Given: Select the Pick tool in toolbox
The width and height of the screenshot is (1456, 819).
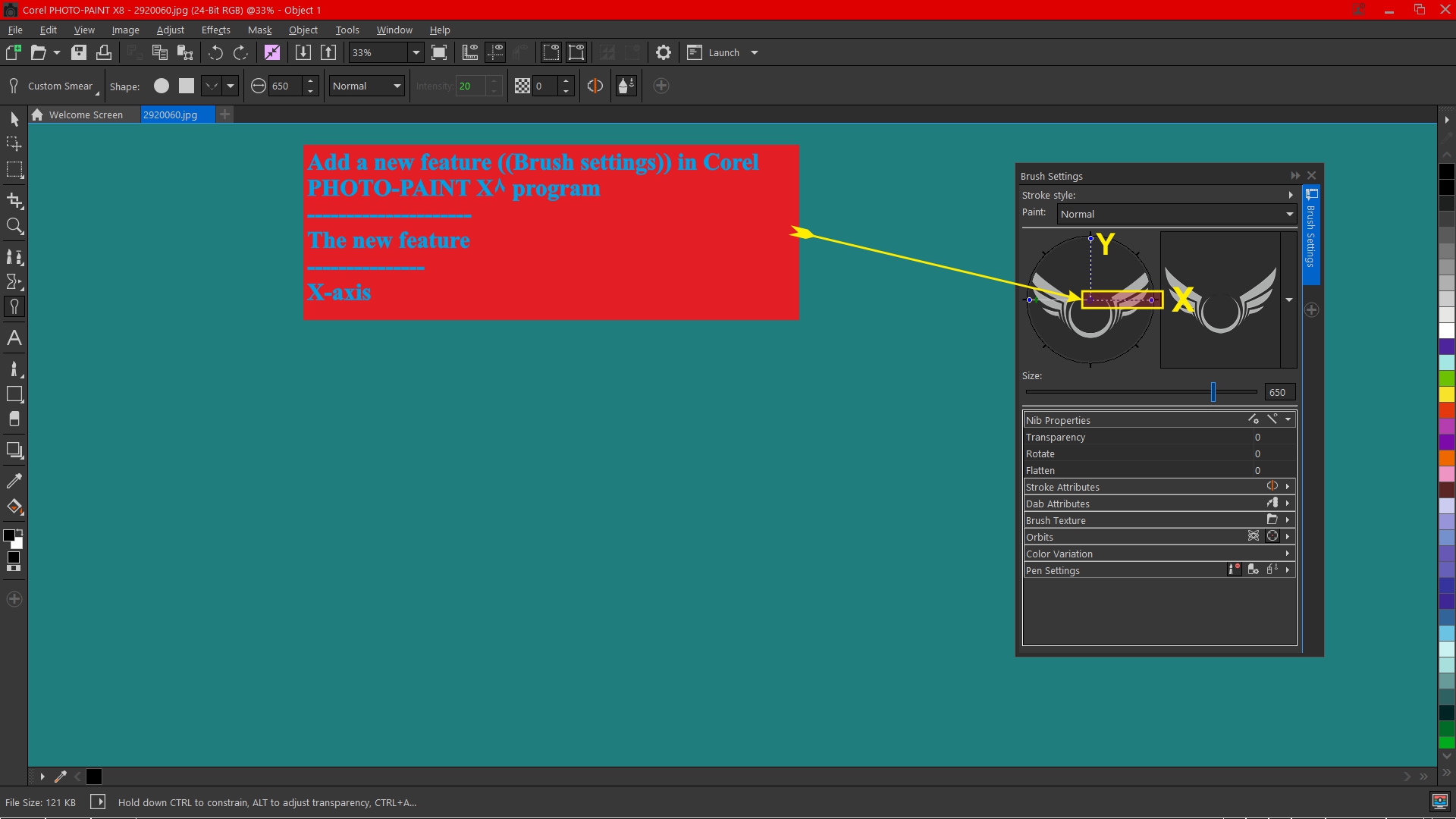Looking at the screenshot, I should click(14, 119).
